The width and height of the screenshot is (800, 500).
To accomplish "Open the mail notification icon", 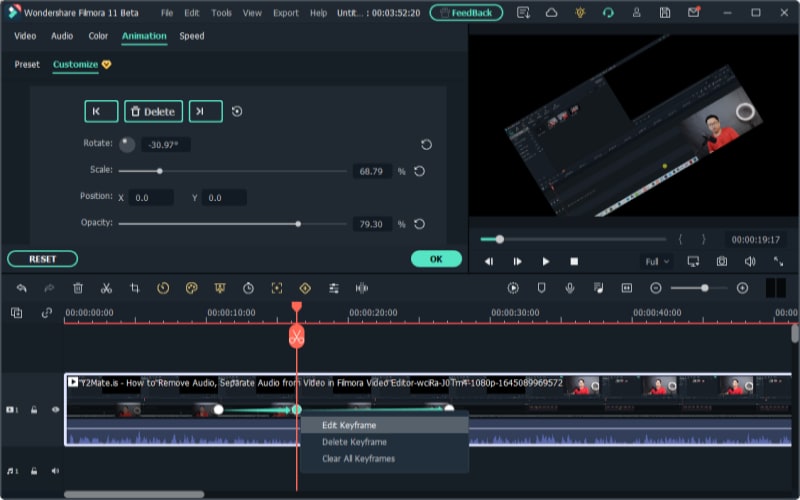I will [693, 12].
